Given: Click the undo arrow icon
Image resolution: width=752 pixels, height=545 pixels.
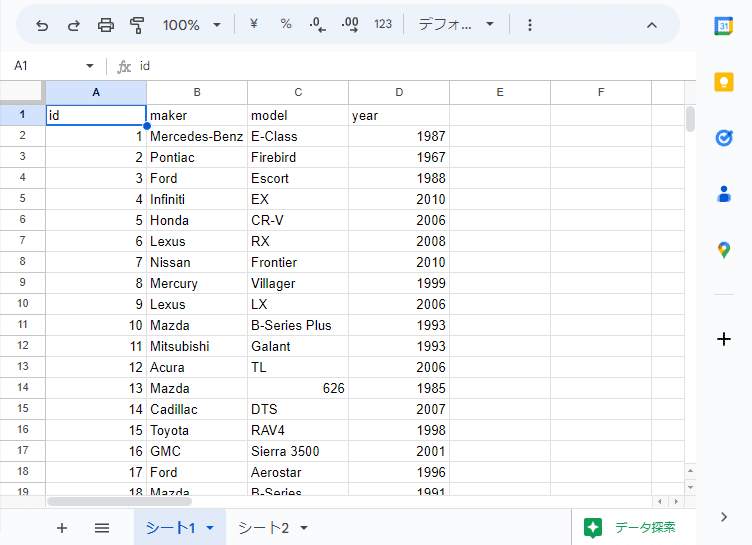Looking at the screenshot, I should 42,25.
